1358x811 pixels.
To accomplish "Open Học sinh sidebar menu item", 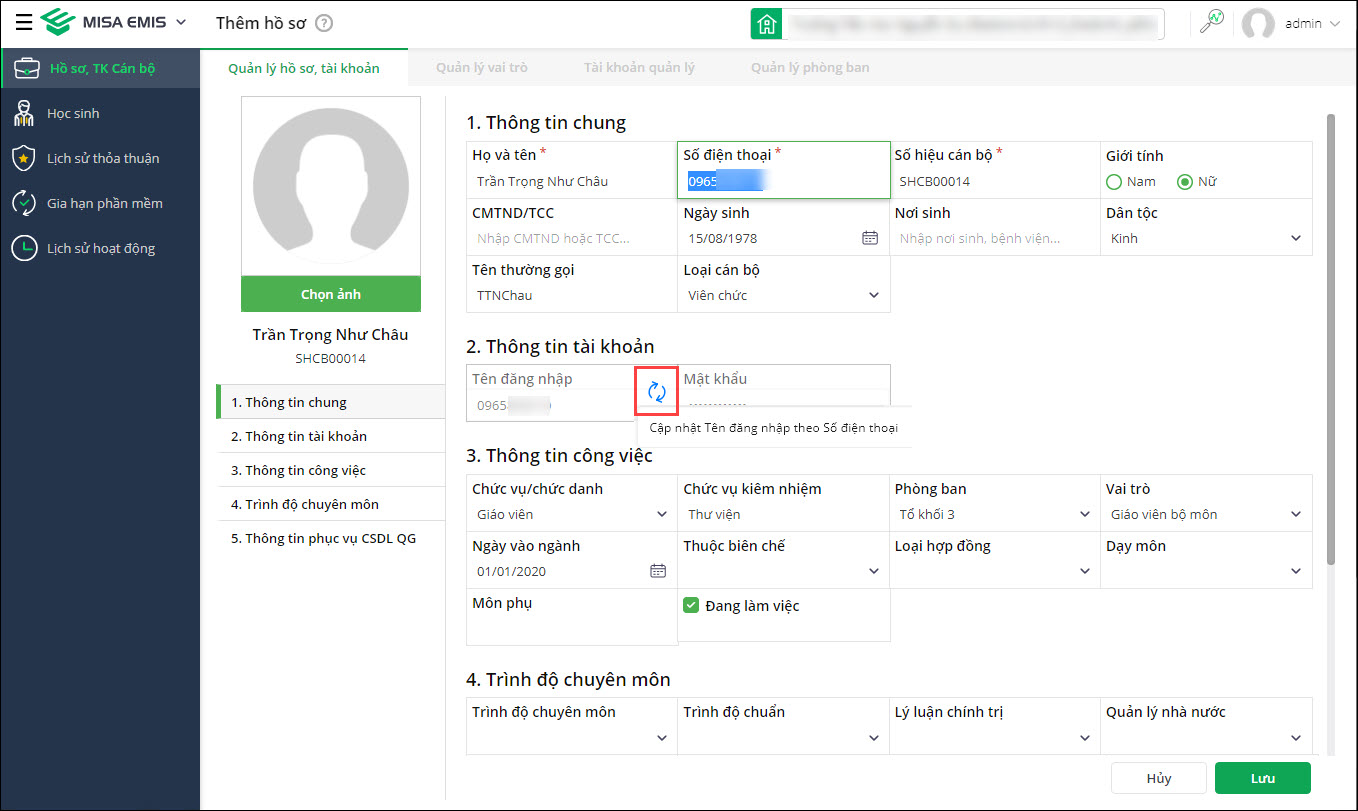I will click(100, 113).
